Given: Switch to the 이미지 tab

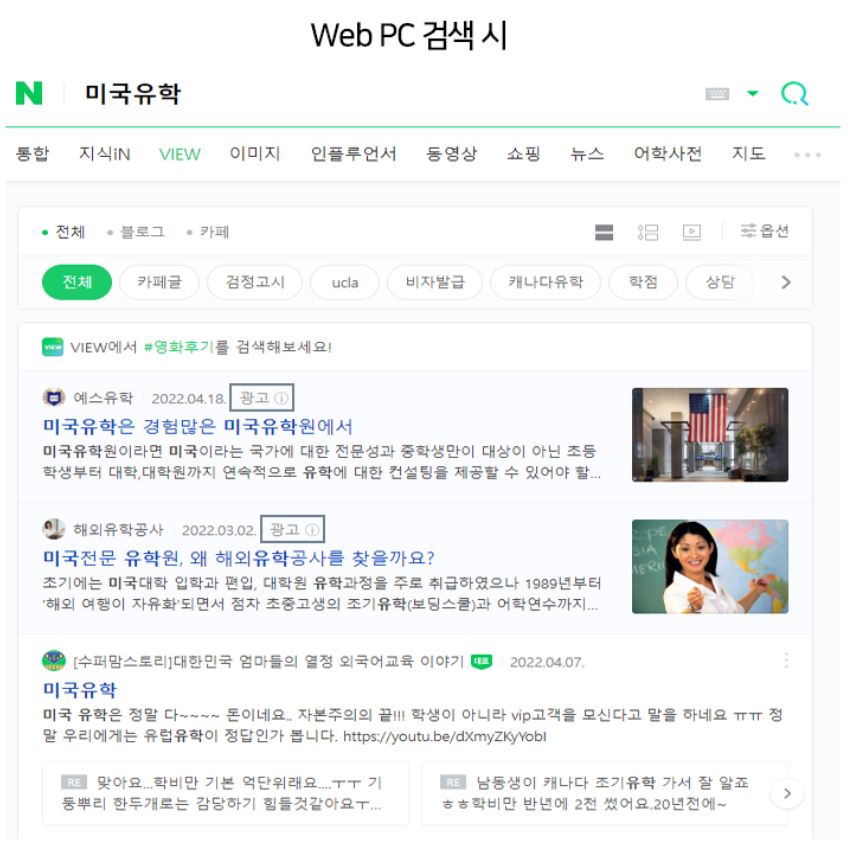Looking at the screenshot, I should pos(255,154).
